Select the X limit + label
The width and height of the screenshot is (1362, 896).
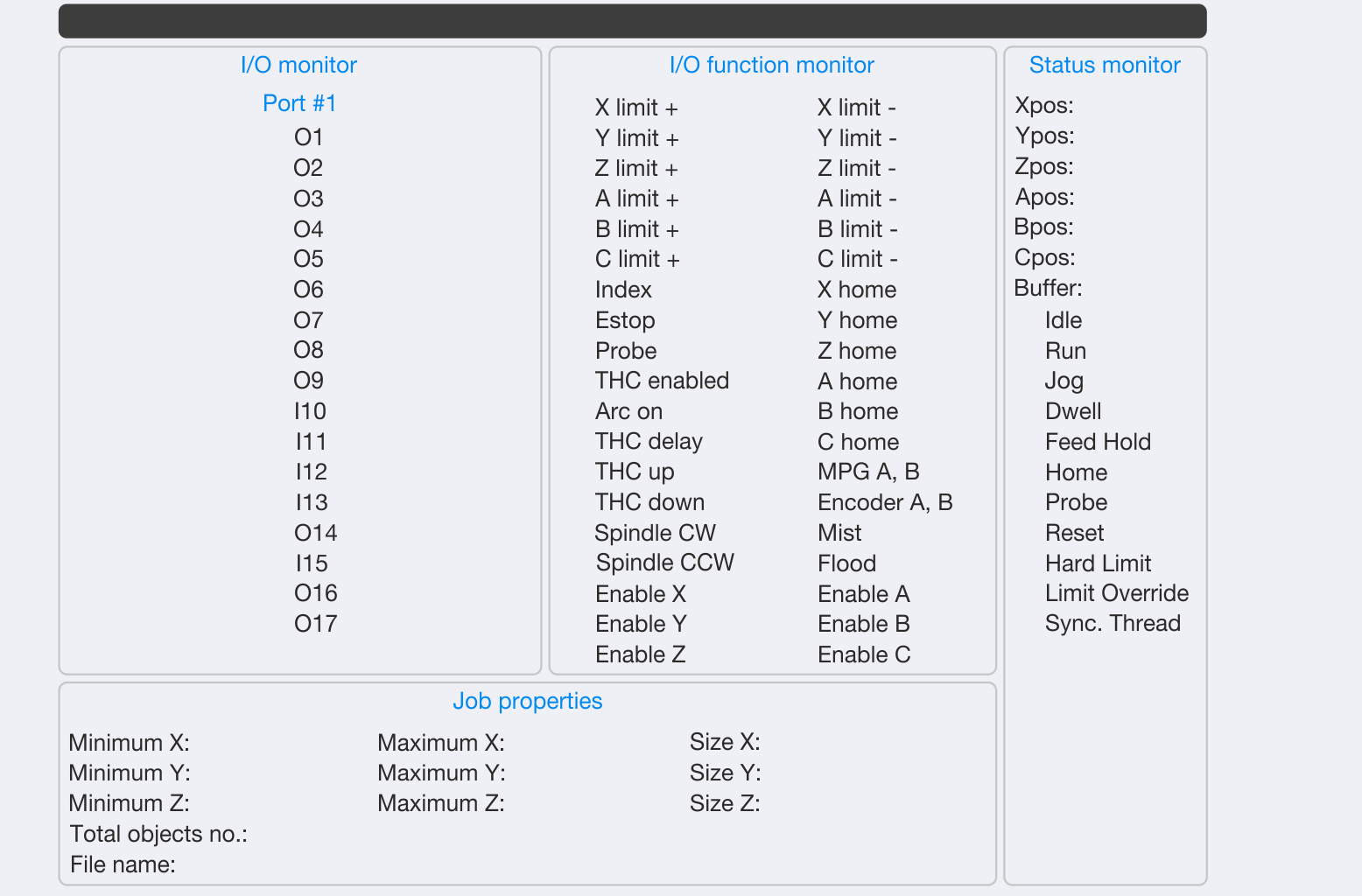[x=636, y=108]
